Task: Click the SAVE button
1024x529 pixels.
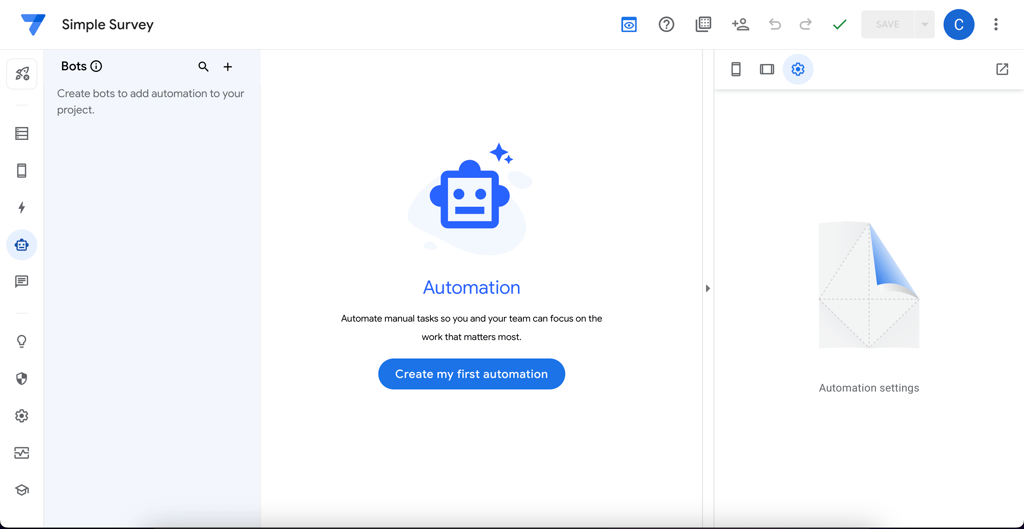Action: [x=888, y=25]
